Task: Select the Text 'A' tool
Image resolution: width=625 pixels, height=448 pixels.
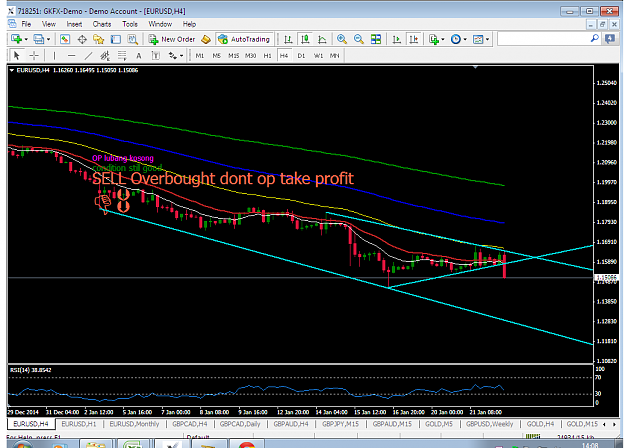Action: [x=139, y=56]
